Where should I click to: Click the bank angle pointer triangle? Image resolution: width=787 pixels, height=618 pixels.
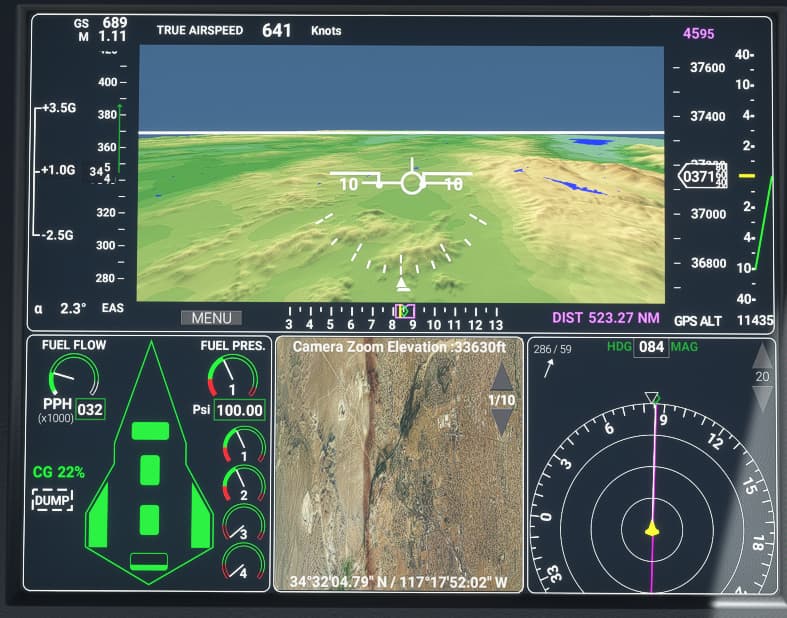(x=402, y=284)
